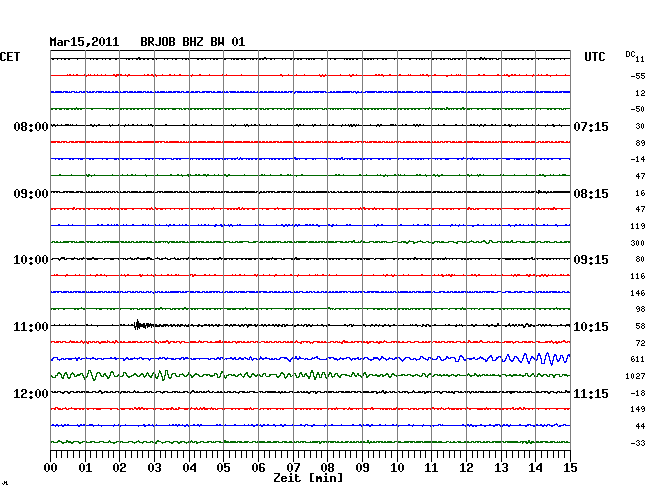Click the 12:00 CET time label
650x494 pixels.
[x=31, y=393]
